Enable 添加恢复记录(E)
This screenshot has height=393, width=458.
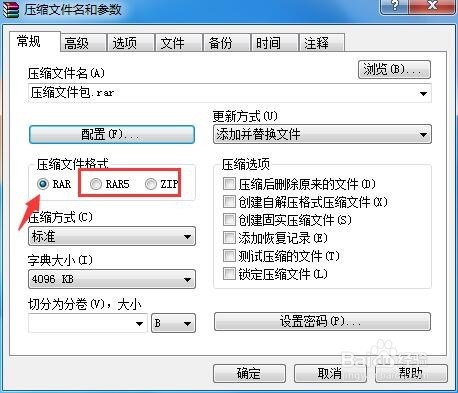[229, 237]
